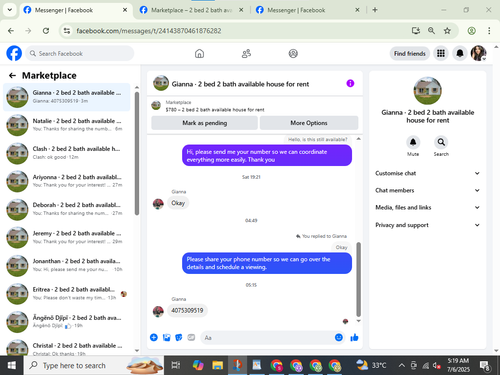Reload the page
The width and height of the screenshot is (500, 375).
point(46,31)
